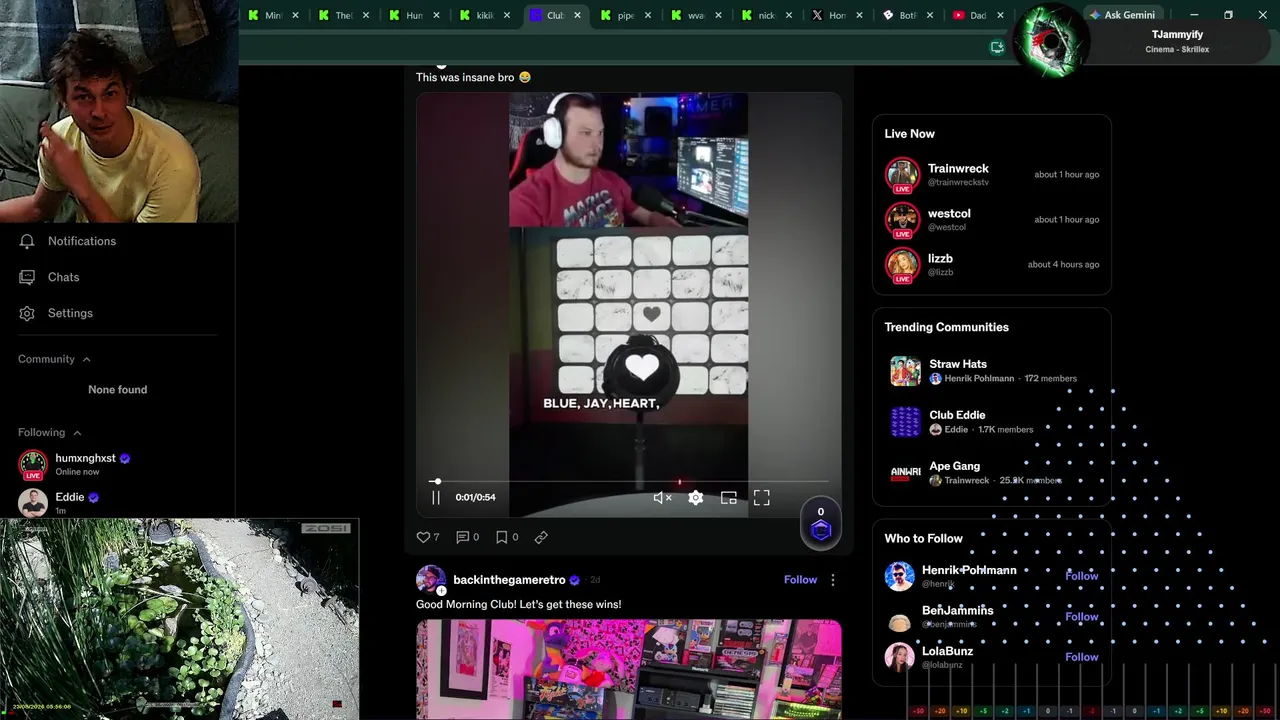Open backinthegameretro's profile name link
The height and width of the screenshot is (720, 1280).
(509, 580)
